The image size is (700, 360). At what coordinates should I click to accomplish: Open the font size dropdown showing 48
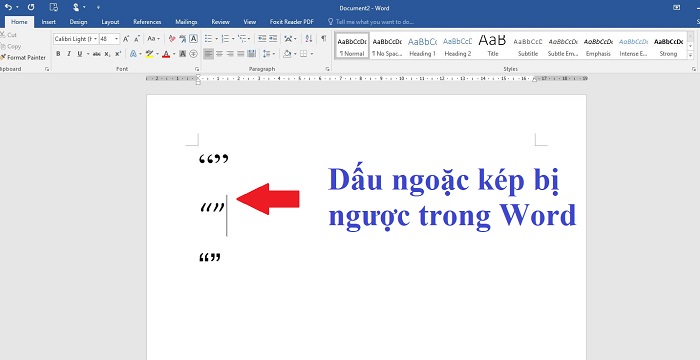pyautogui.click(x=117, y=39)
